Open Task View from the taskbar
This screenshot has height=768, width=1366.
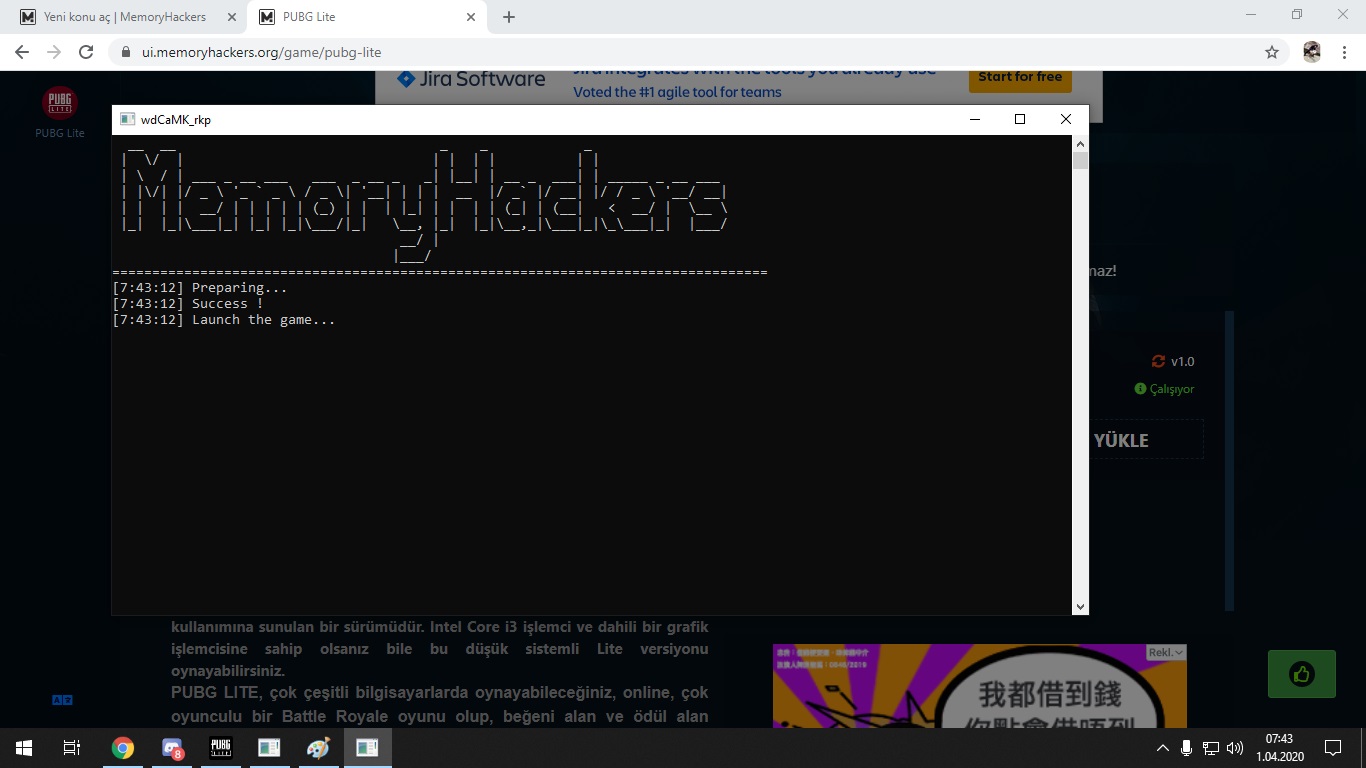(72, 748)
